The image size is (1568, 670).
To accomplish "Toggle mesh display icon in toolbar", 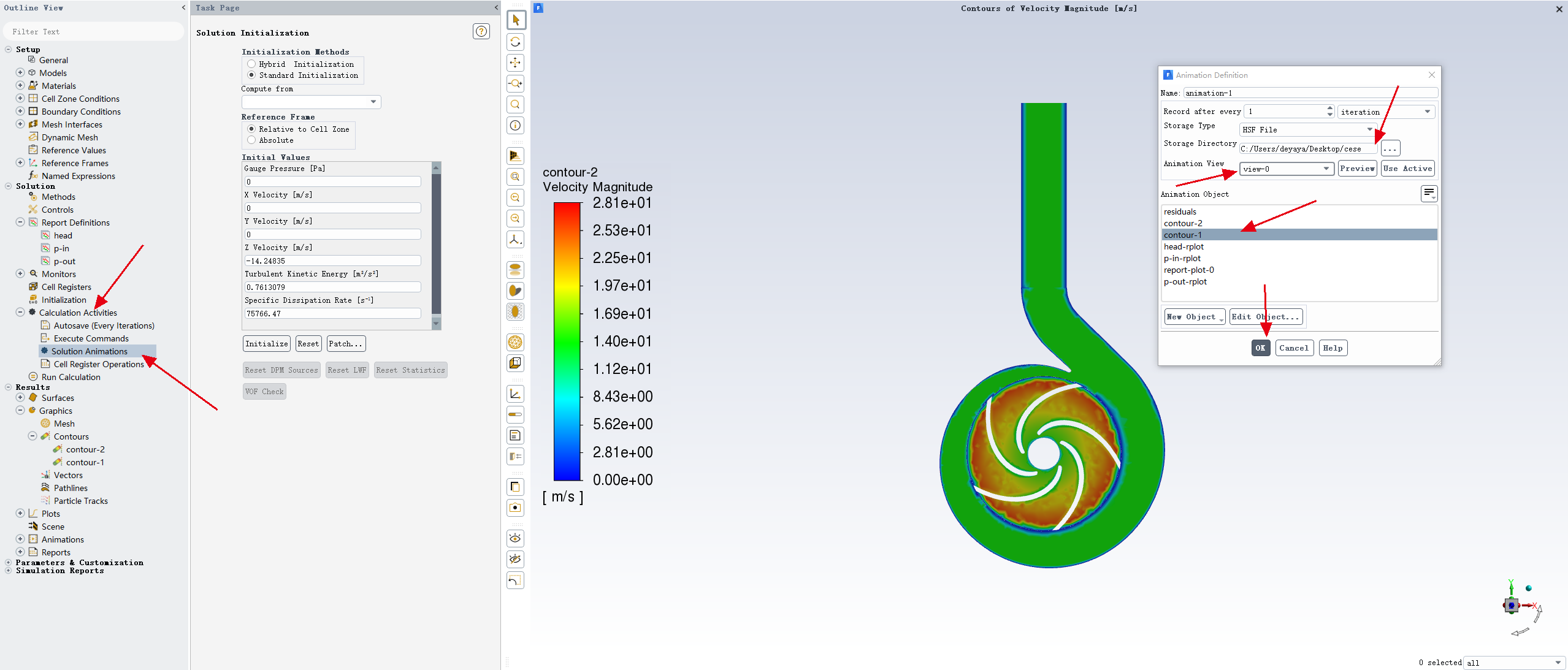I will pos(516,342).
